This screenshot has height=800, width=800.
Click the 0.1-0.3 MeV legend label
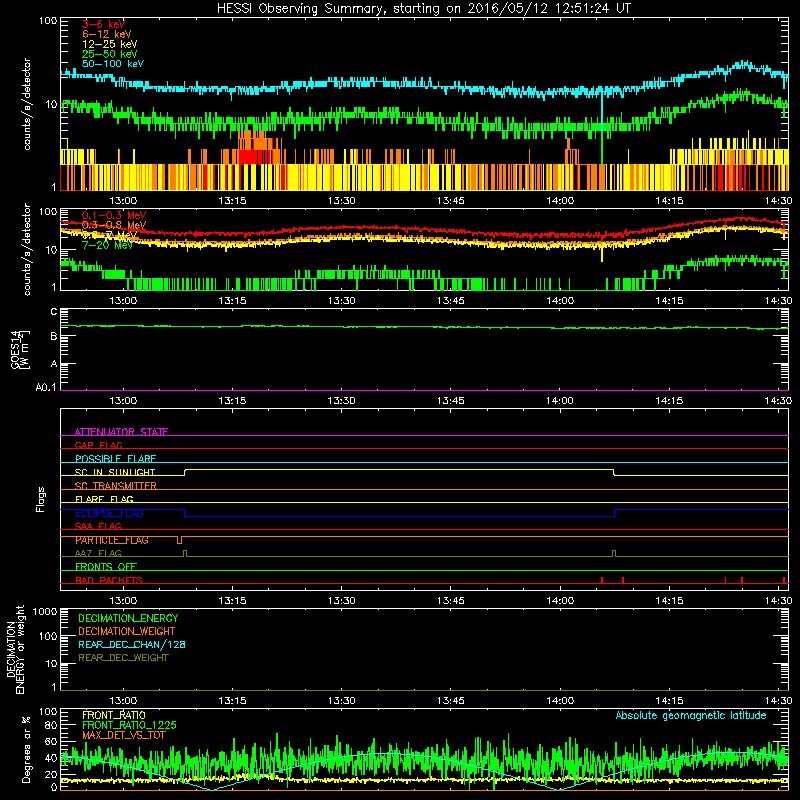(x=114, y=215)
